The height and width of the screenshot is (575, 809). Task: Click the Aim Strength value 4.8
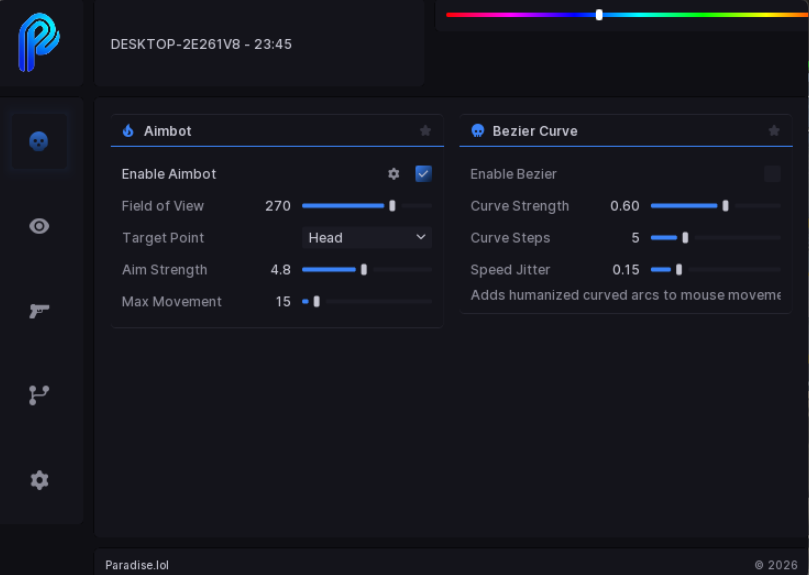coord(281,270)
